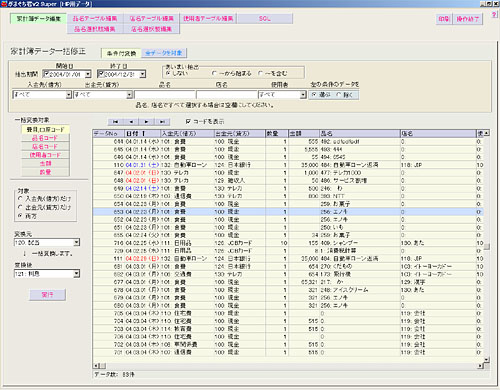Select the 両方 target radio button
This screenshot has width=500, height=390.
tap(20, 216)
